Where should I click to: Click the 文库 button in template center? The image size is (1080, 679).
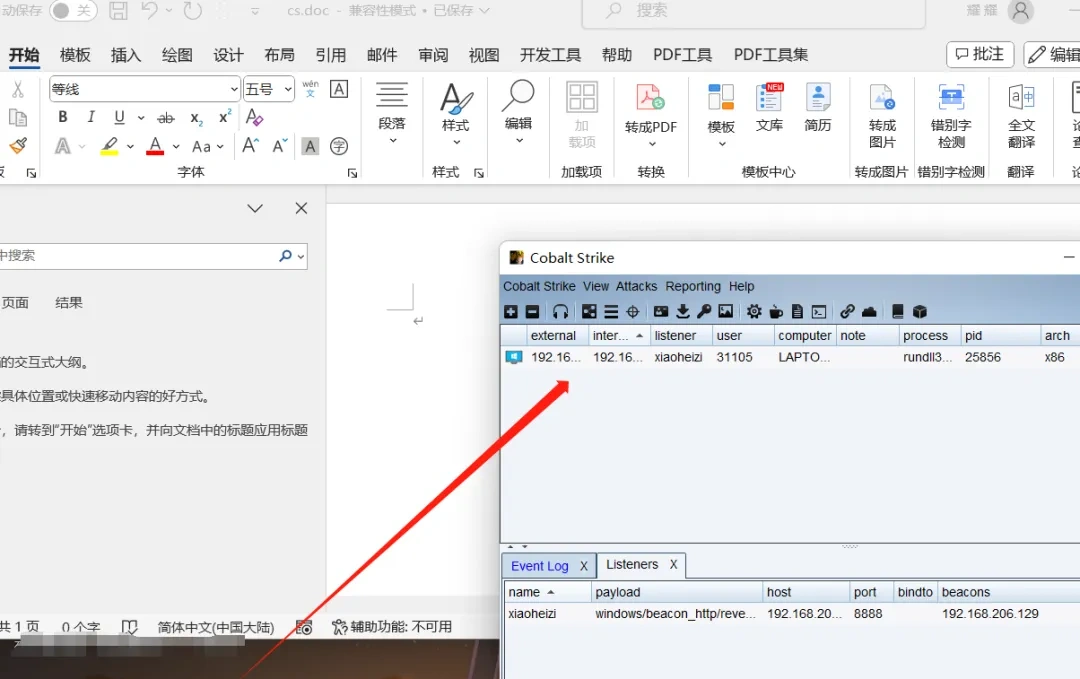click(x=769, y=107)
